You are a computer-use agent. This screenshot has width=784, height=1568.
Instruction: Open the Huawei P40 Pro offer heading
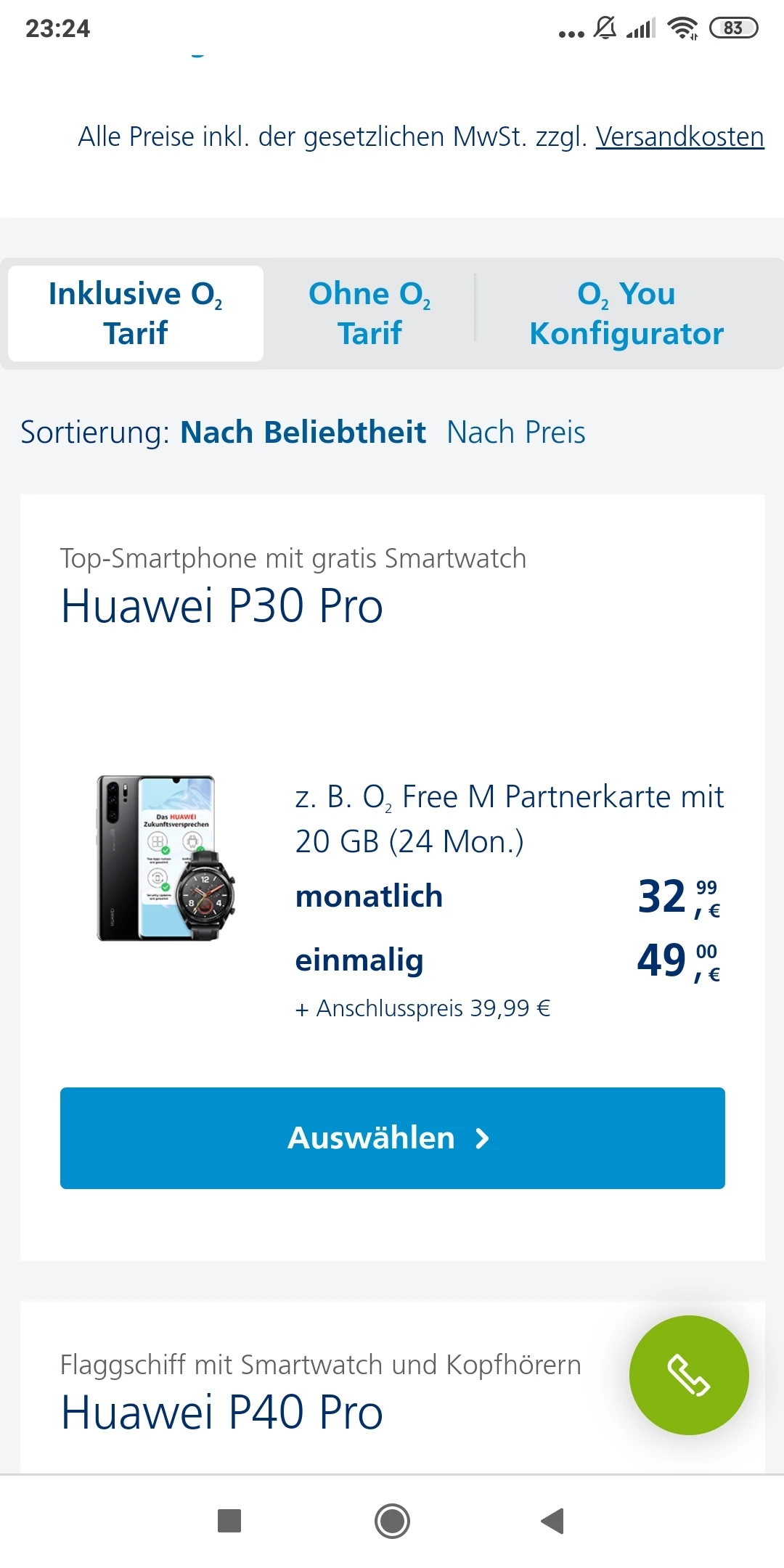pyautogui.click(x=221, y=1413)
